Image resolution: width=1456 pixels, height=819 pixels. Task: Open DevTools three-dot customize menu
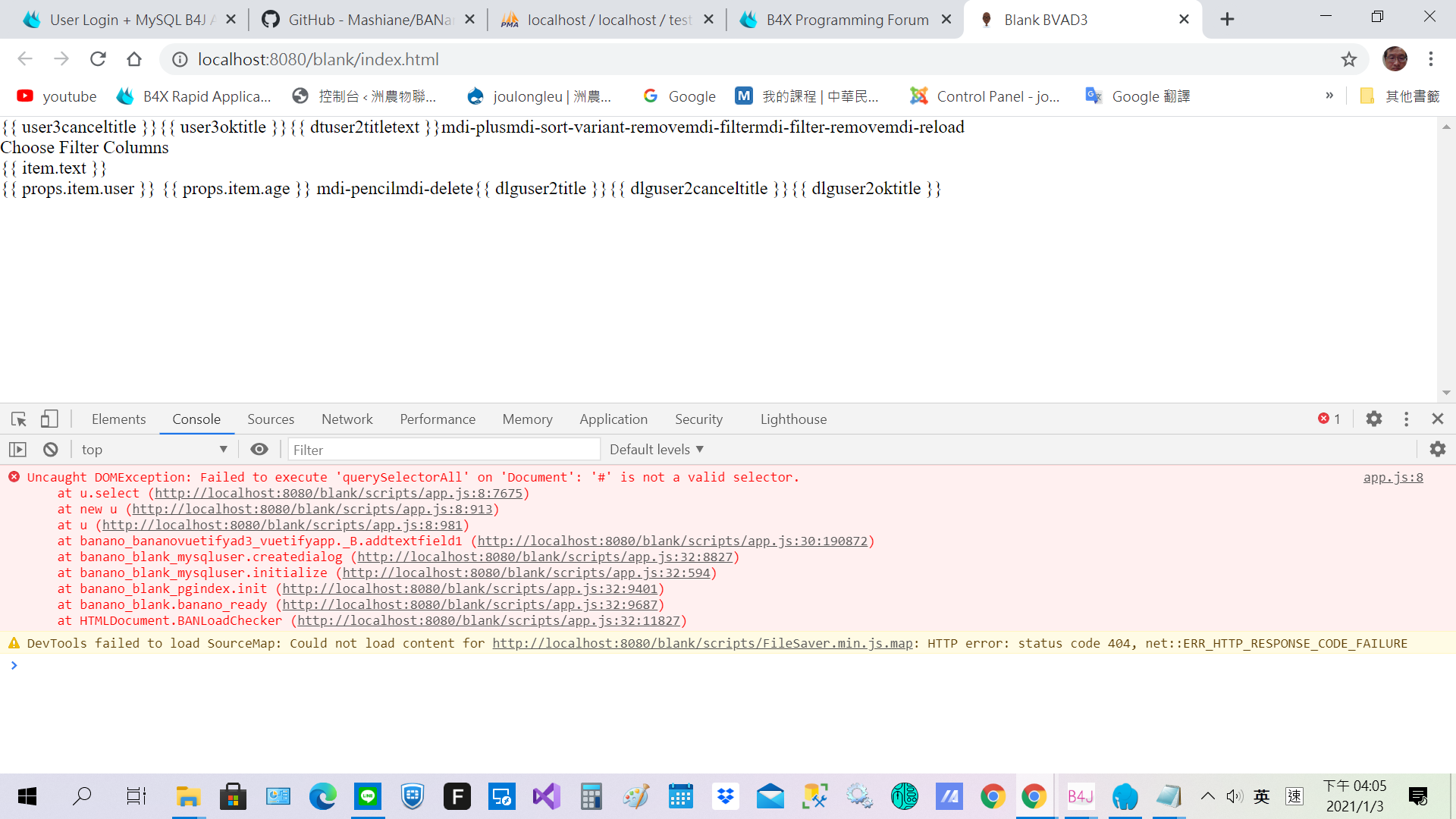click(1406, 419)
